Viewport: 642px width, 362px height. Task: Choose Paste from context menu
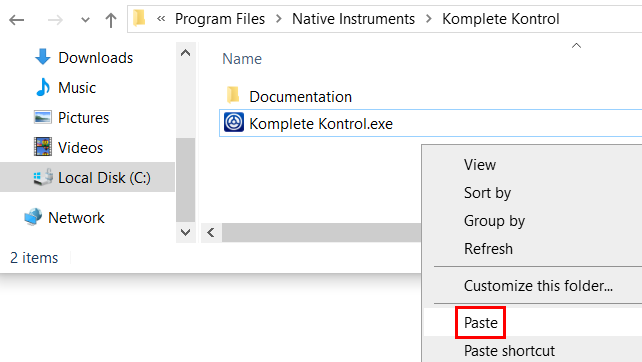481,323
